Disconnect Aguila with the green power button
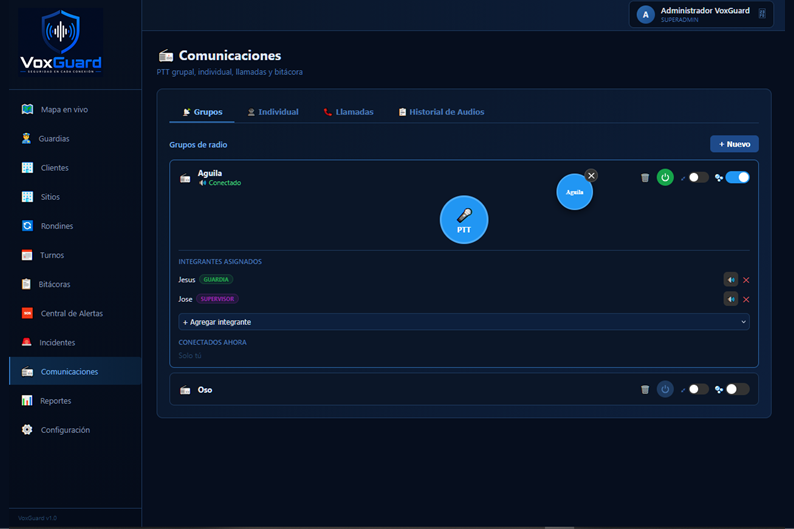This screenshot has width=794, height=529. click(665, 177)
